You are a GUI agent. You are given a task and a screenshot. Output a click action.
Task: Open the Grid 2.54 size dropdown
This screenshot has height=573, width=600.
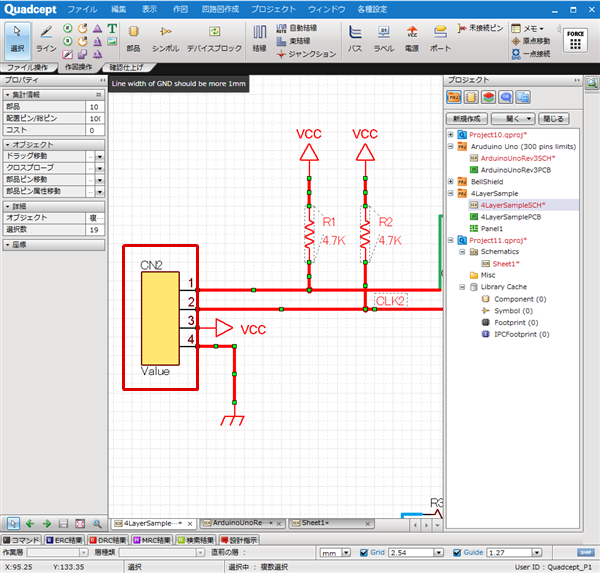coord(439,553)
